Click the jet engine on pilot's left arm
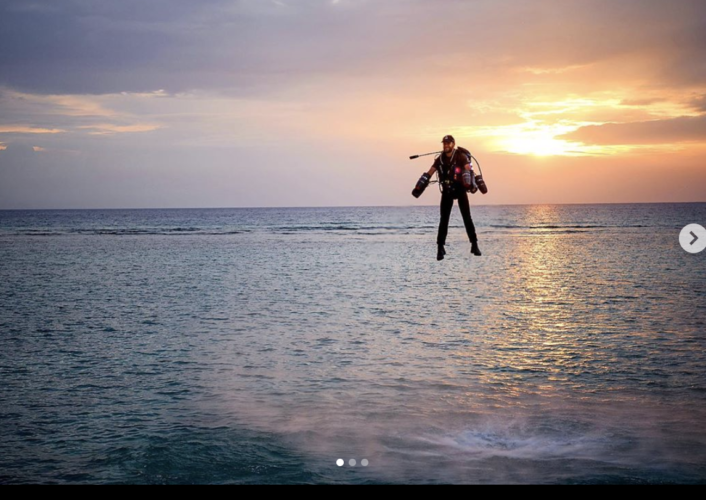The height and width of the screenshot is (500, 706). tap(479, 183)
